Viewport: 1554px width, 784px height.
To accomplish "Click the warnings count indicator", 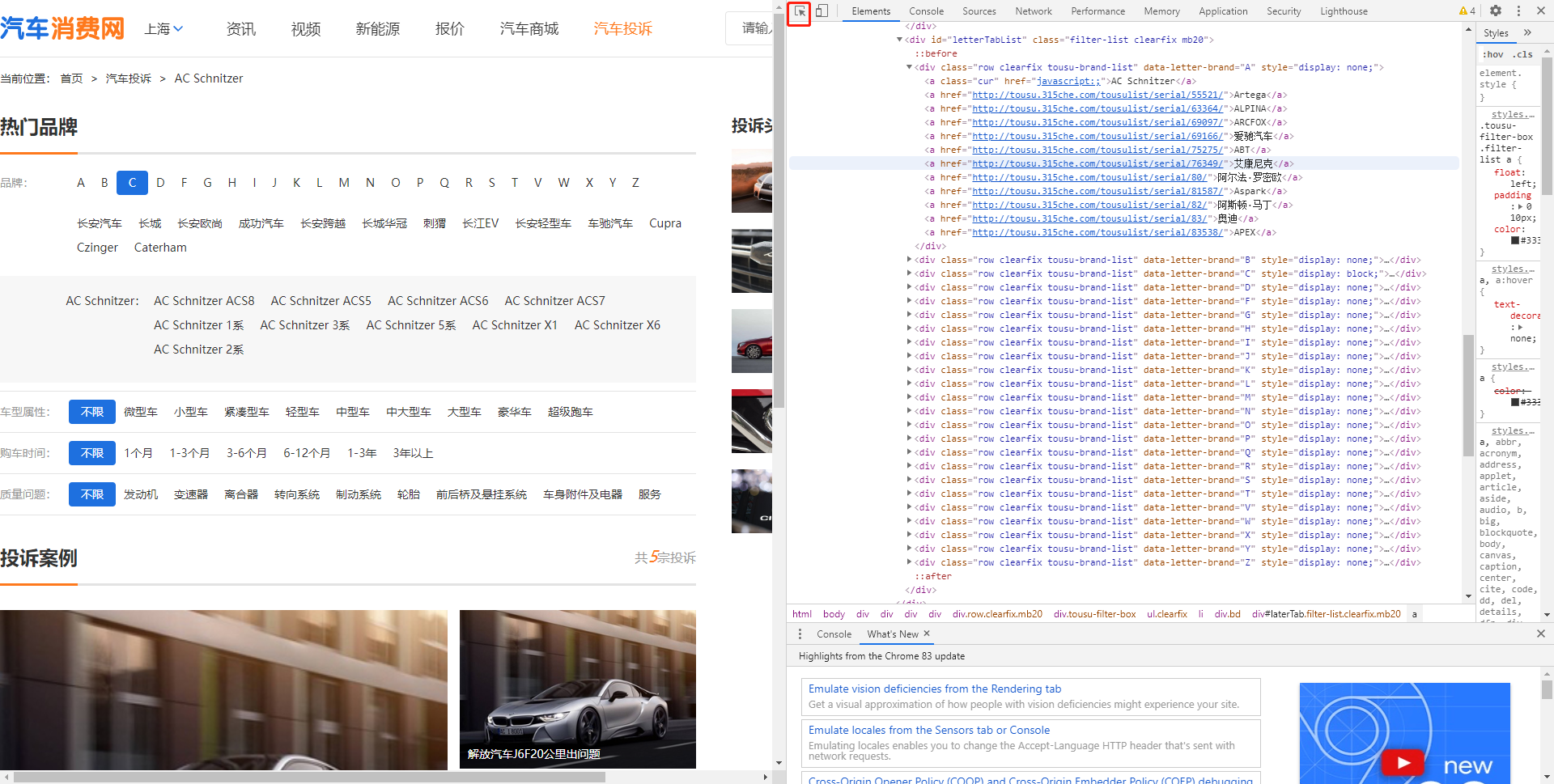I will coord(1467,11).
